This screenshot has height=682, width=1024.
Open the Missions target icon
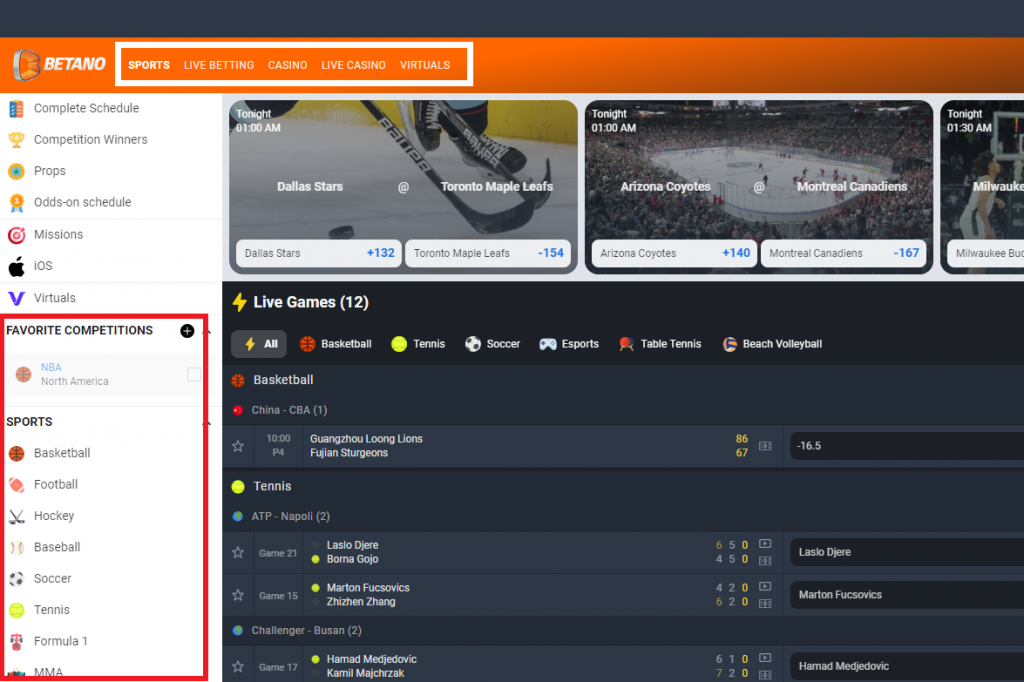click(16, 235)
